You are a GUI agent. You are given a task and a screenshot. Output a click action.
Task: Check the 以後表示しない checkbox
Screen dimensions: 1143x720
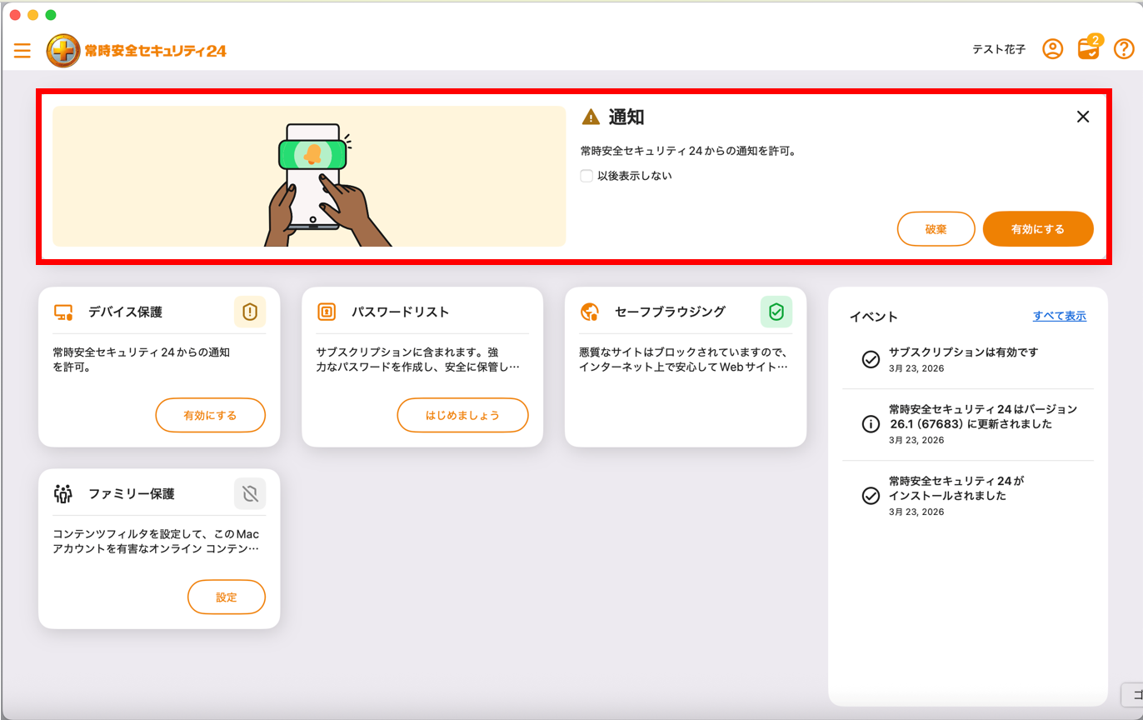coord(584,176)
